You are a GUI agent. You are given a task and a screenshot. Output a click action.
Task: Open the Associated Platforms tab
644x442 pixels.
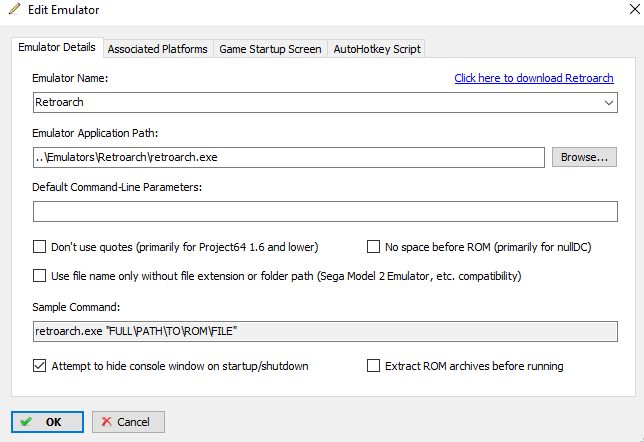click(x=158, y=49)
